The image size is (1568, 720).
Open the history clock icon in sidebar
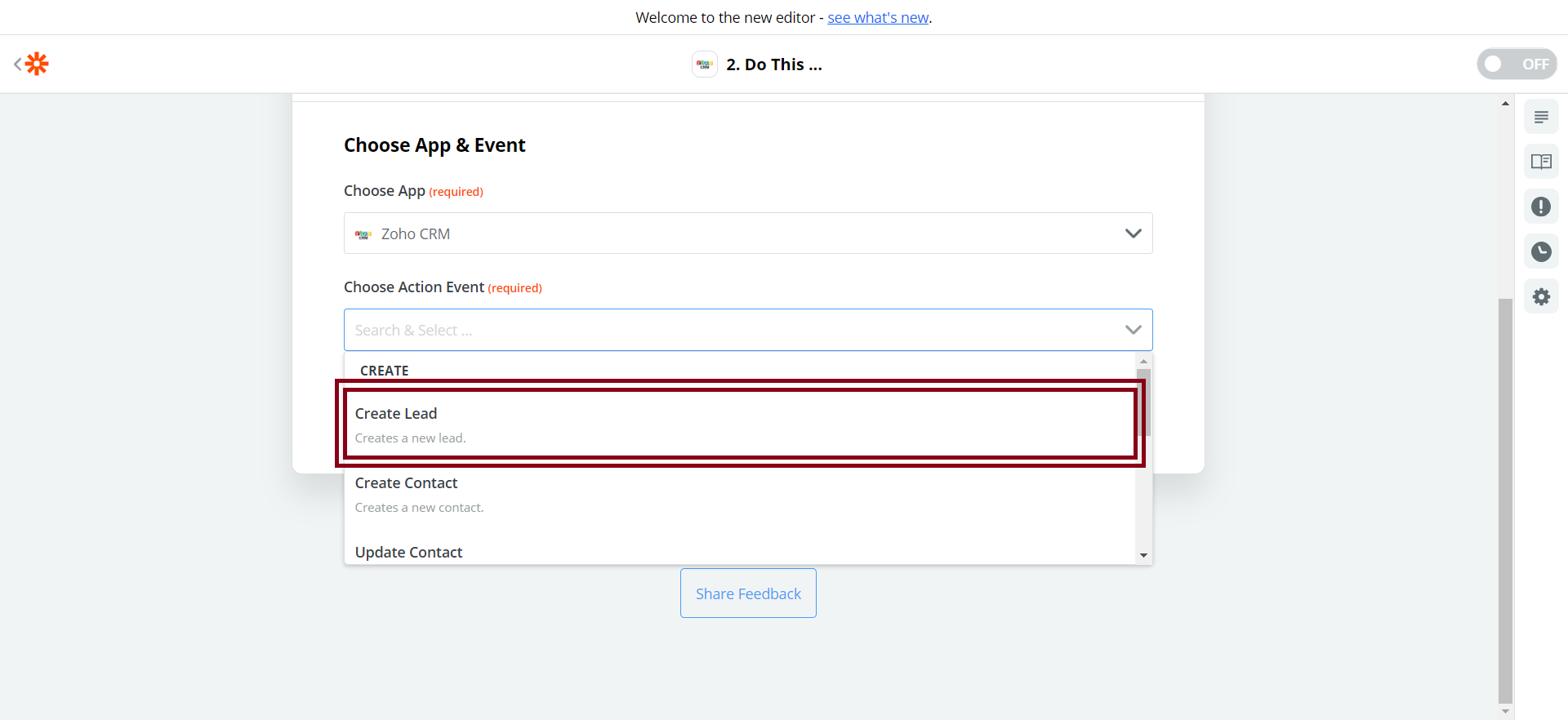tap(1541, 251)
